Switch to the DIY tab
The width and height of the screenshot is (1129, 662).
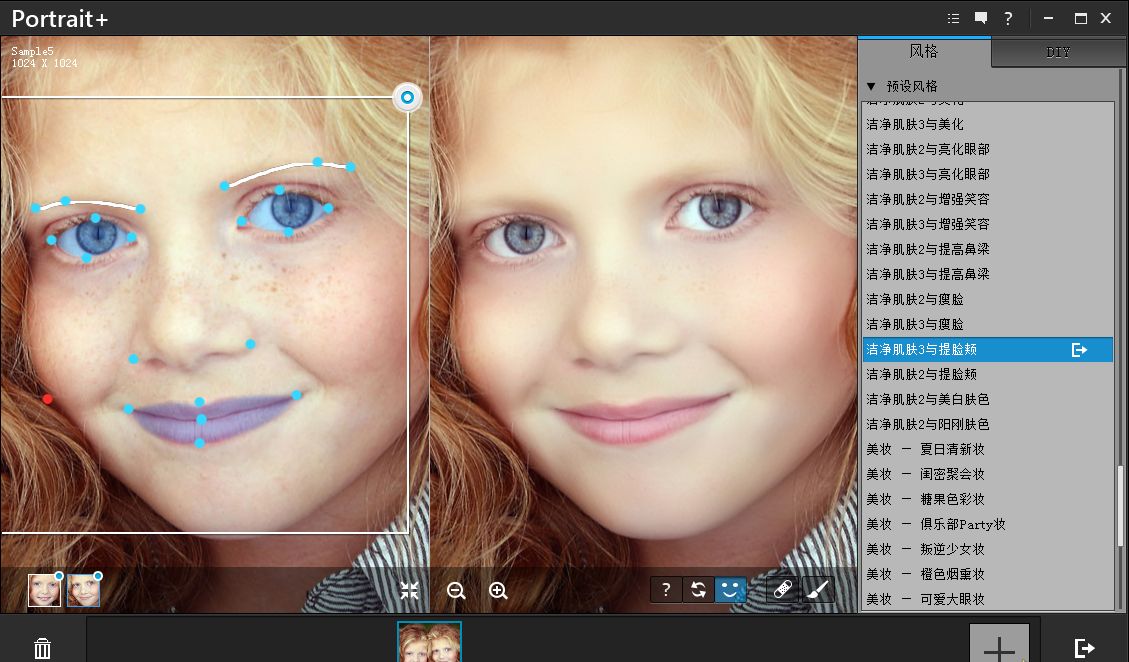1058,53
